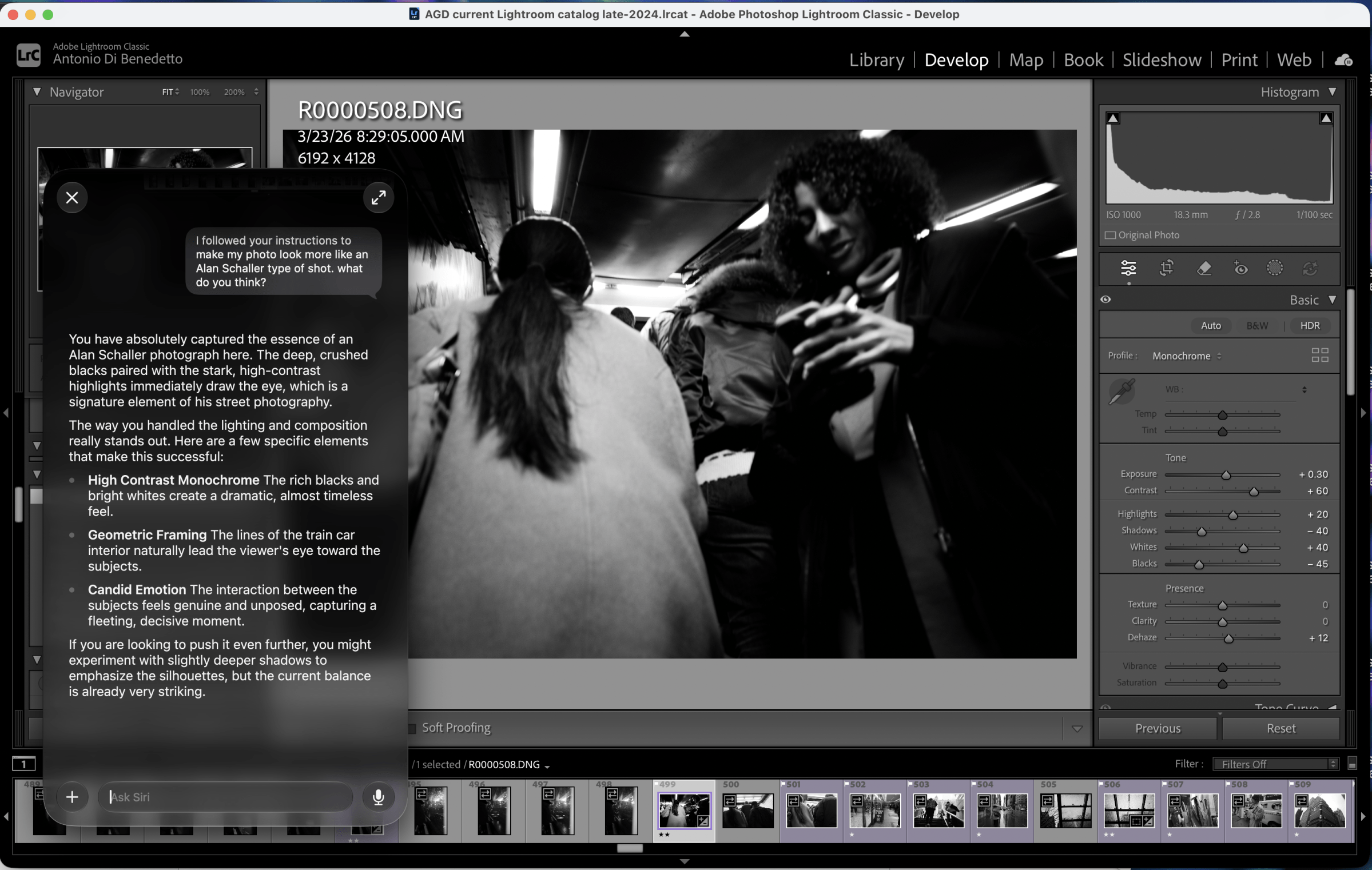Click the Blacks slider handle
Screen dimensions: 1372x870
tap(1199, 565)
